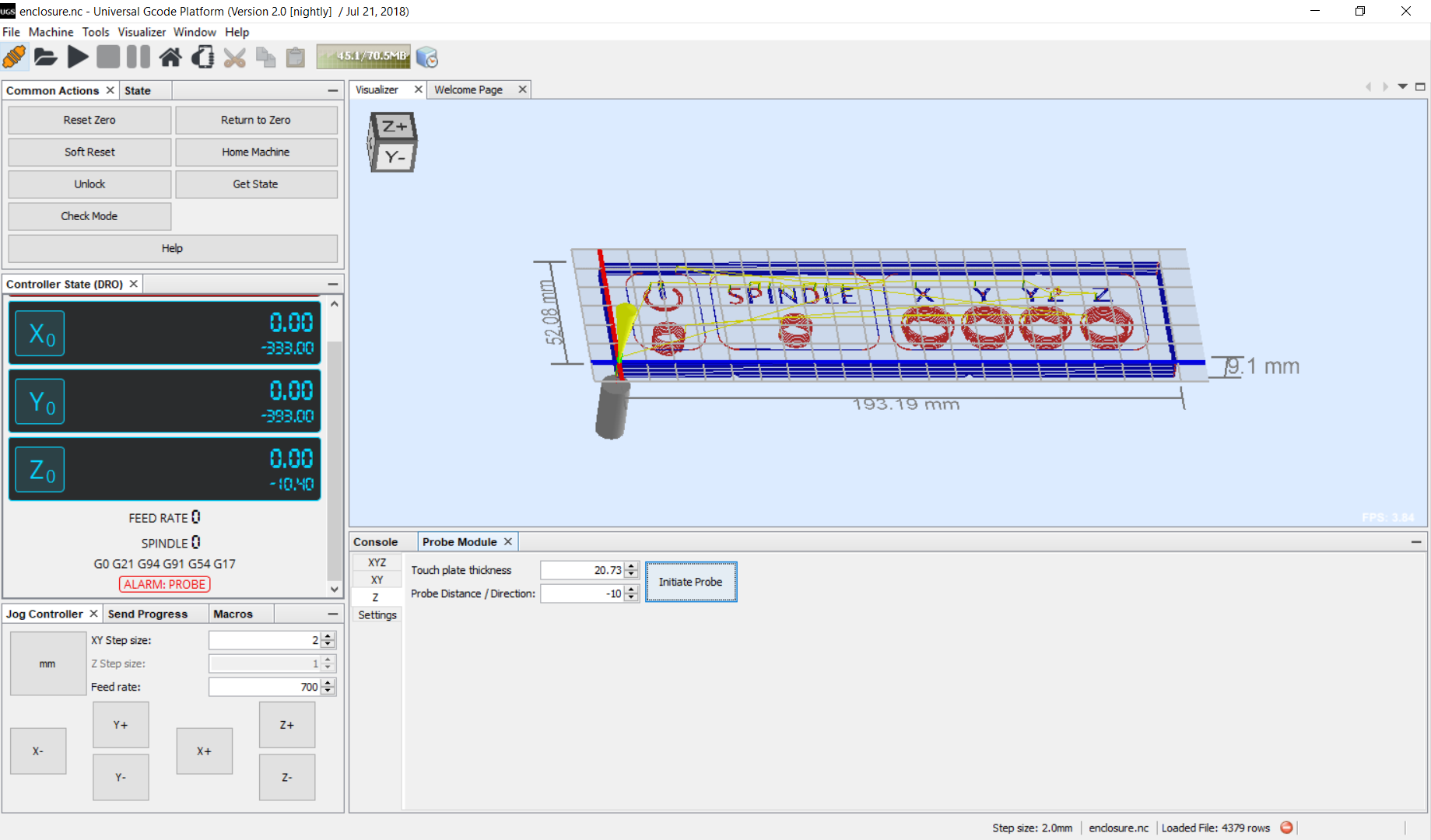Click the red status icon in status bar
The height and width of the screenshot is (840, 1431).
(x=1287, y=828)
